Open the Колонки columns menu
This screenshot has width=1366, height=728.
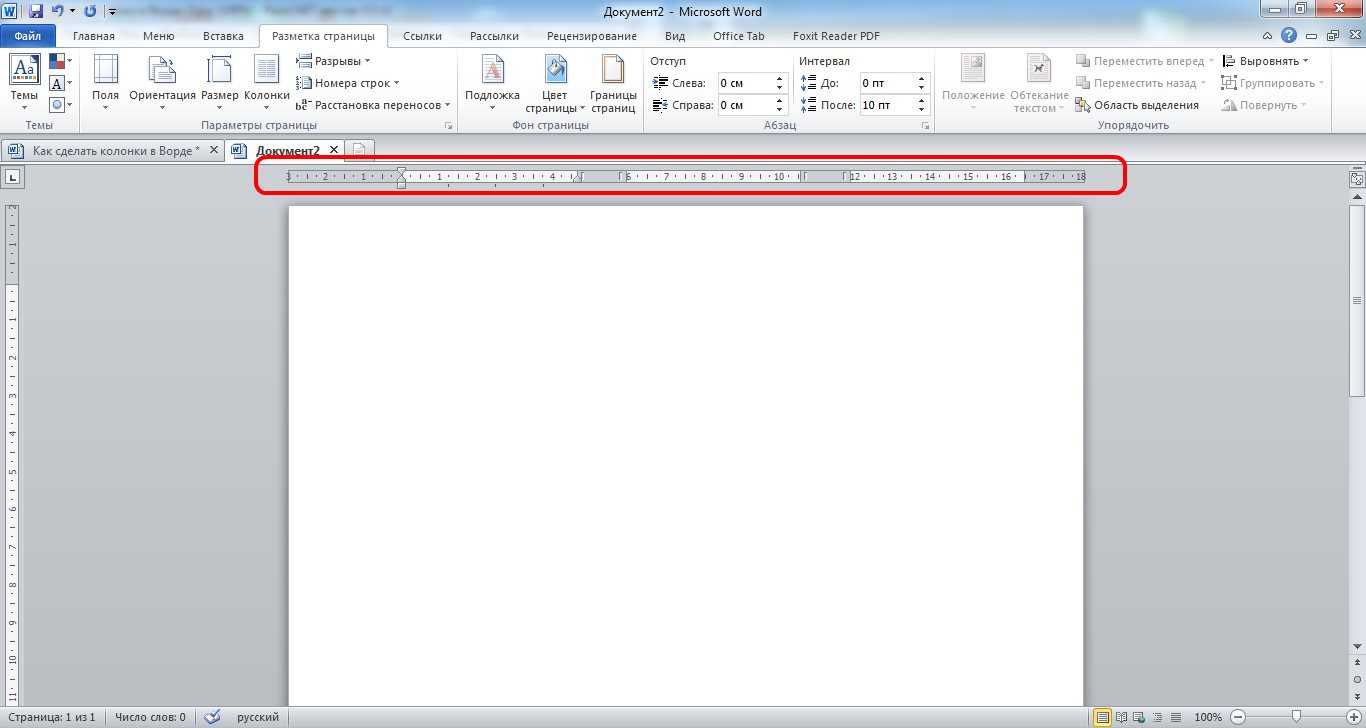[x=267, y=82]
